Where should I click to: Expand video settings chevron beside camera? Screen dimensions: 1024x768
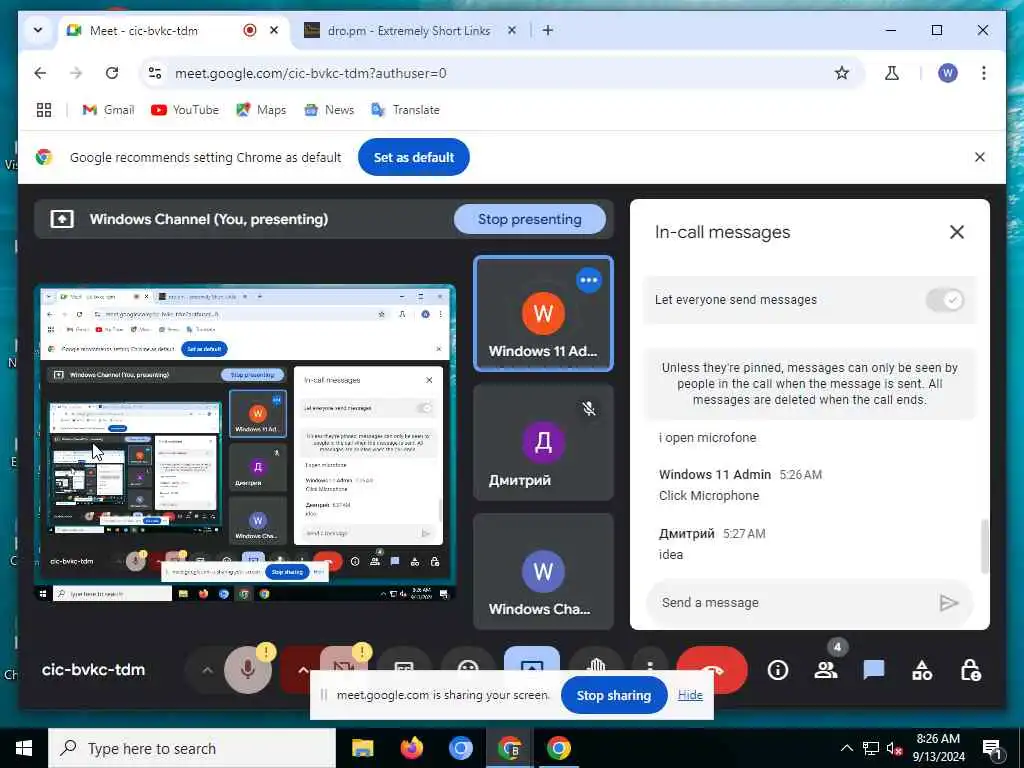click(x=302, y=669)
